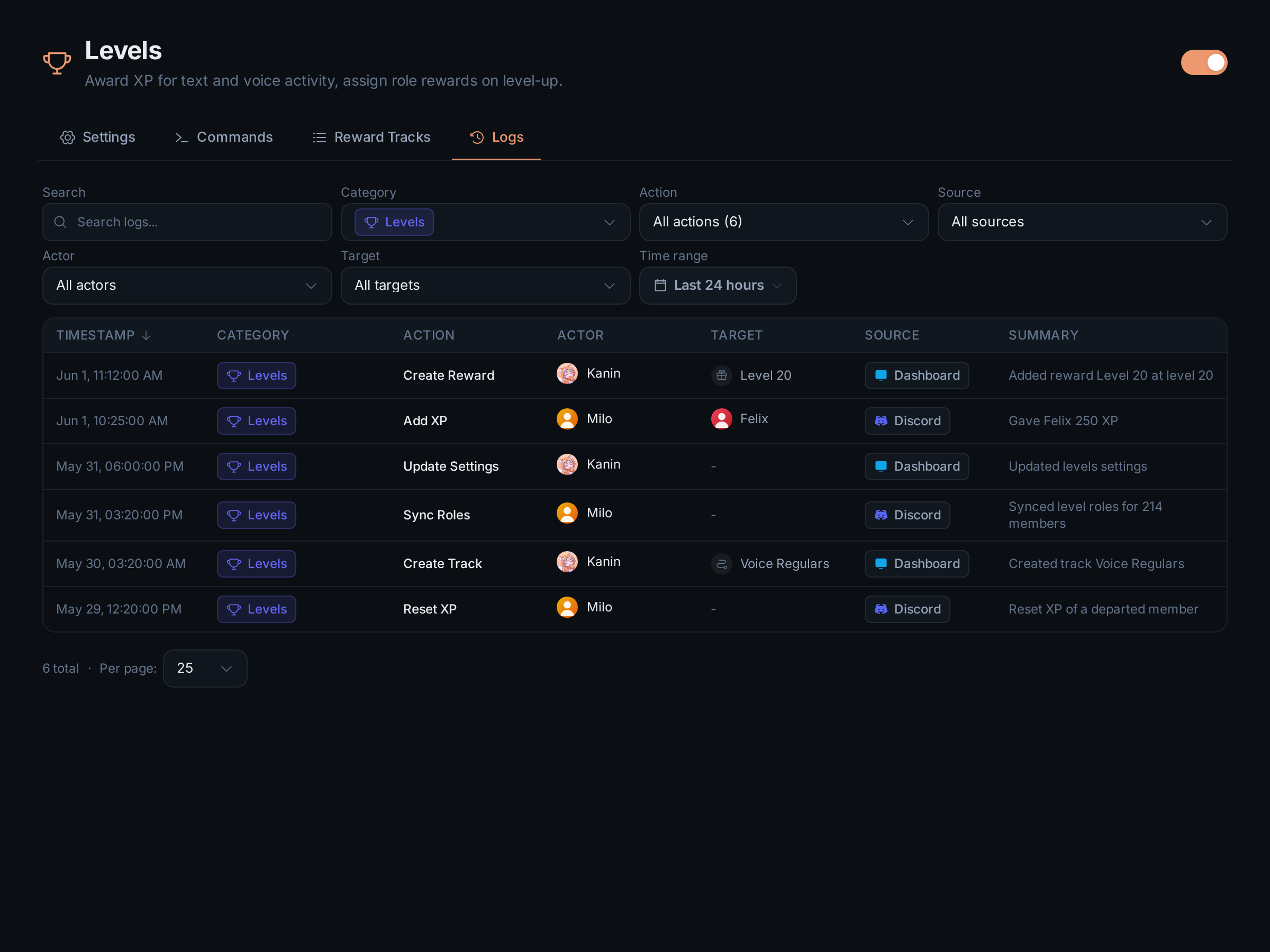Click Discord icon in Sync Roles row

(881, 515)
